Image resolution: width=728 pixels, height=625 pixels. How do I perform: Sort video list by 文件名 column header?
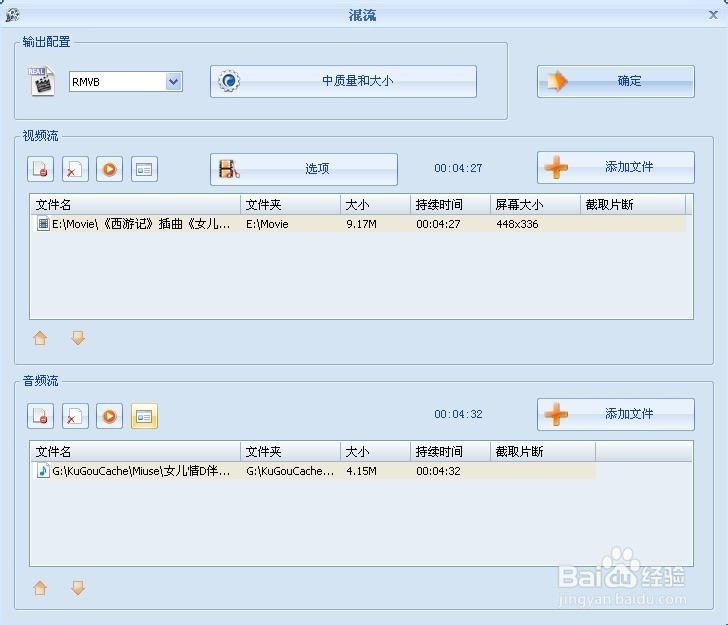pyautogui.click(x=136, y=204)
